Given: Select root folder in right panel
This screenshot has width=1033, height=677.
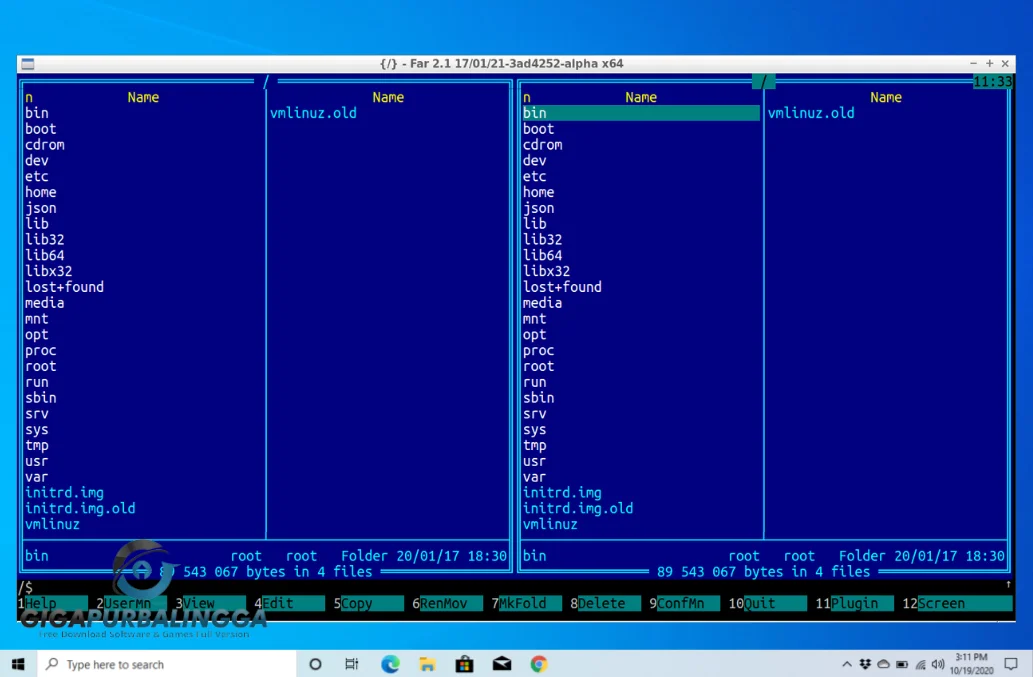Looking at the screenshot, I should [x=538, y=366].
